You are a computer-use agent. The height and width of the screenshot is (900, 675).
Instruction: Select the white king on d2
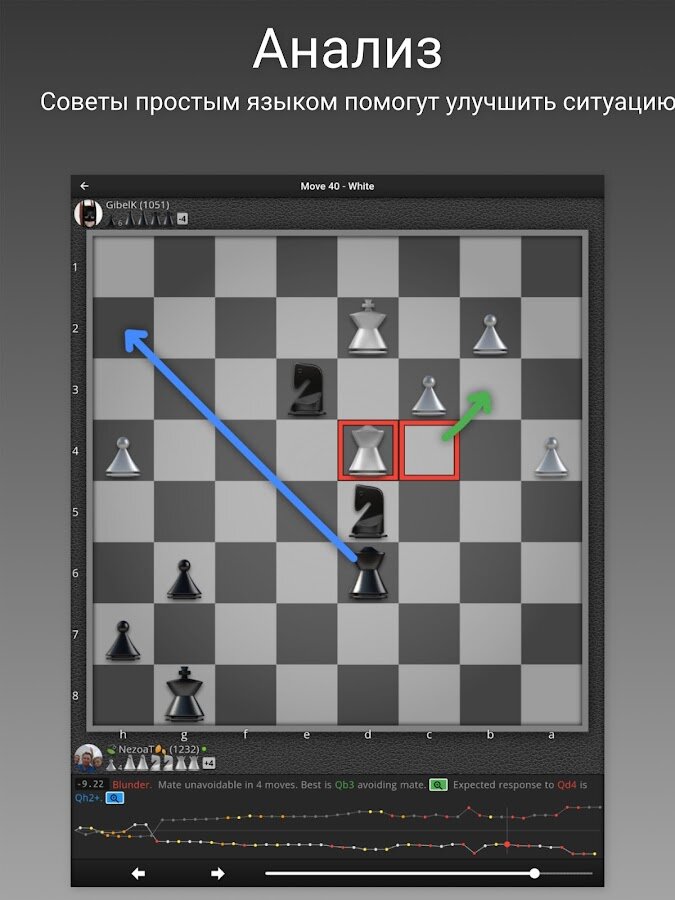coord(367,327)
